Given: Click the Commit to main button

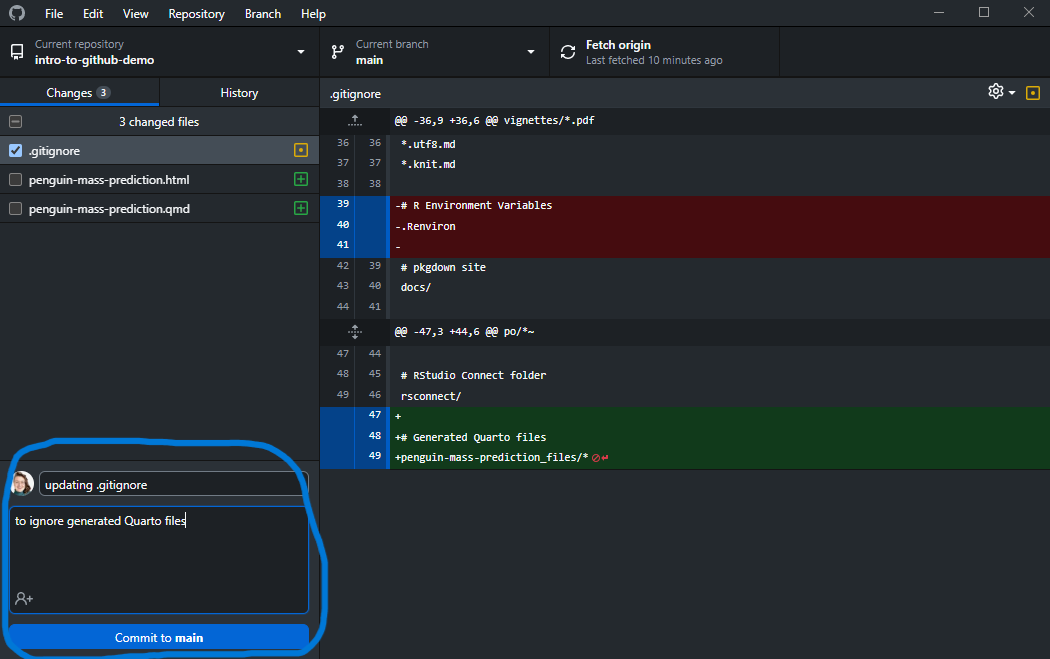Looking at the screenshot, I should (x=159, y=637).
